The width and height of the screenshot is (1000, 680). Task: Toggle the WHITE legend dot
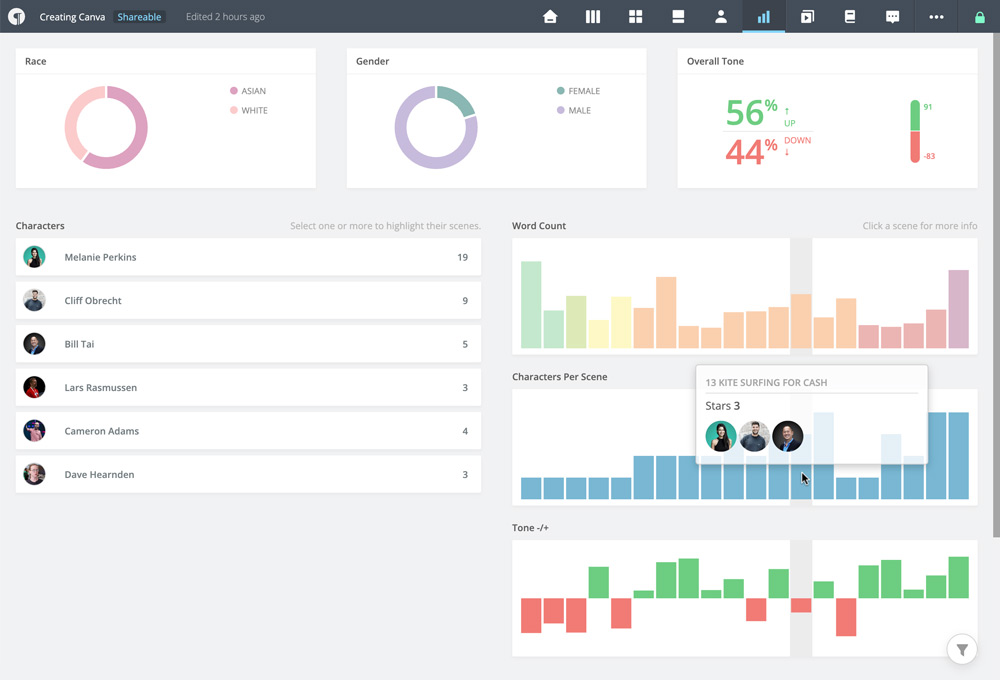click(x=233, y=110)
